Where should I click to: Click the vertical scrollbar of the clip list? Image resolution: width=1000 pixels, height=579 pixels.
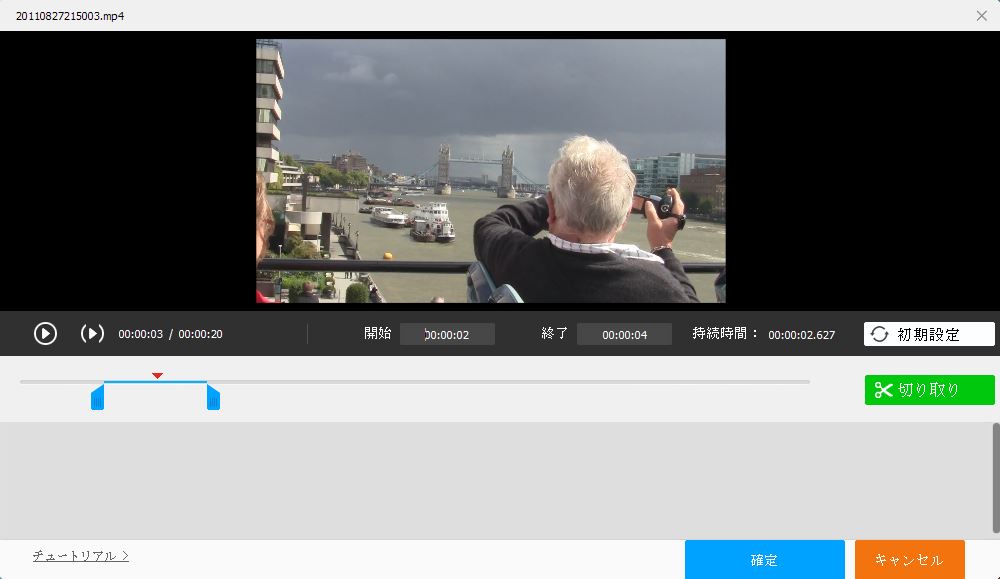click(x=995, y=478)
